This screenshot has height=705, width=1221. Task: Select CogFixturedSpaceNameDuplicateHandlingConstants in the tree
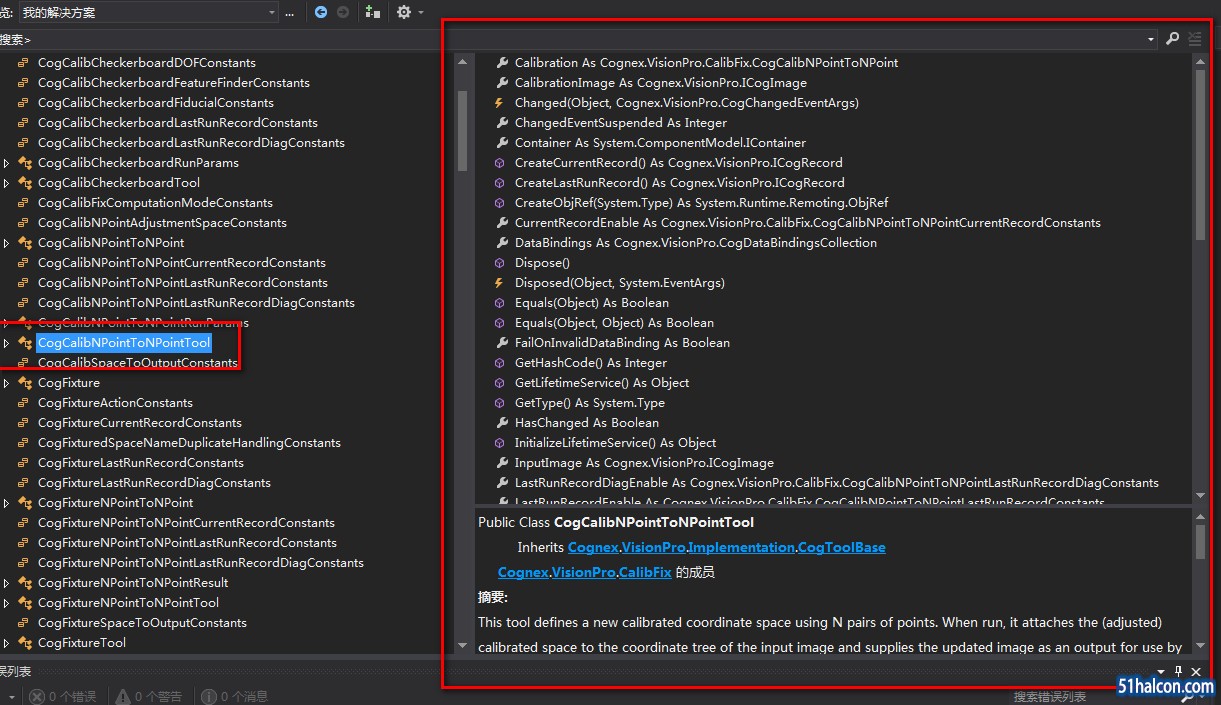[x=189, y=443]
